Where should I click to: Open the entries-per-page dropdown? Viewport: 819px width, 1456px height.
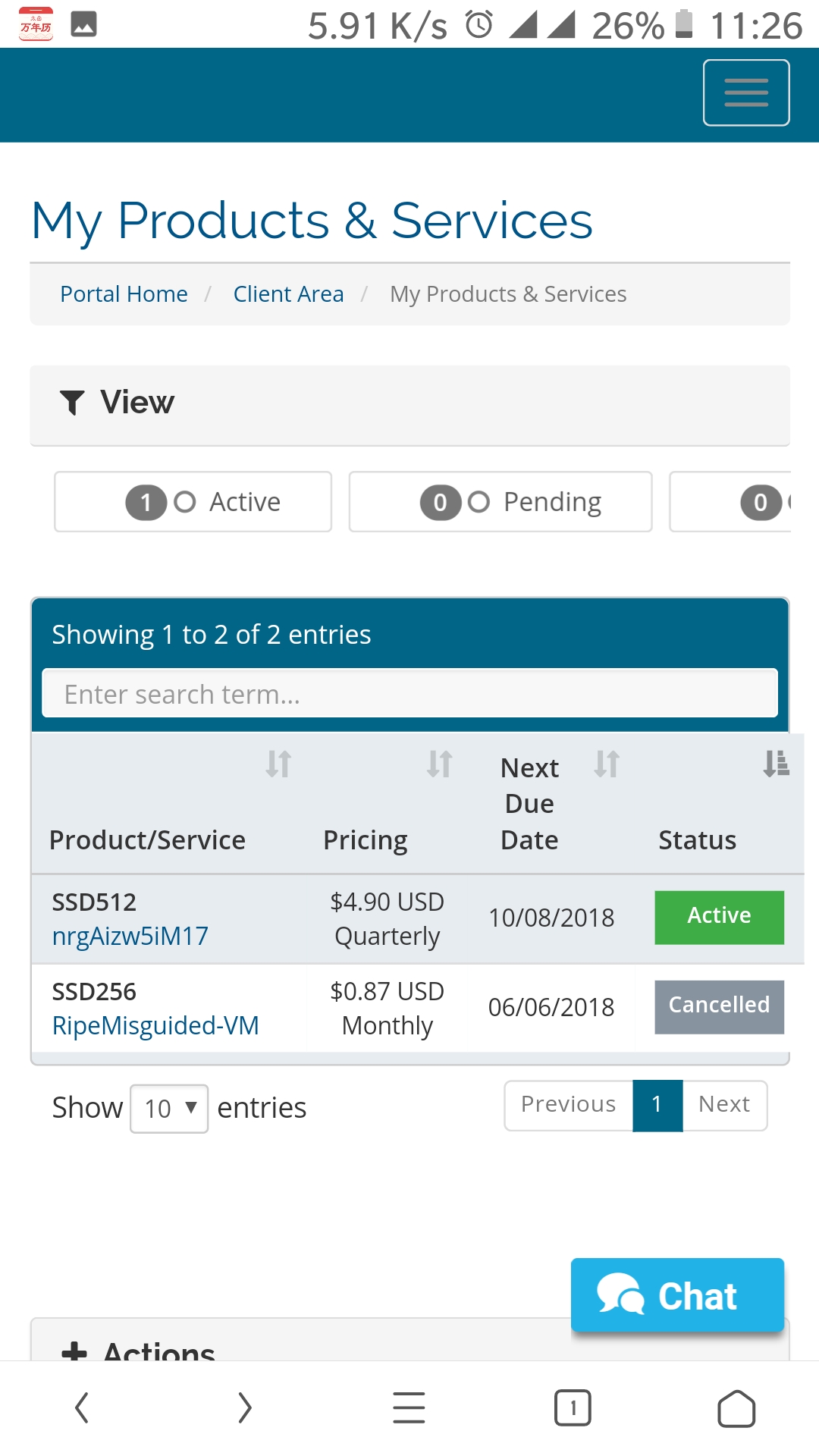169,1109
